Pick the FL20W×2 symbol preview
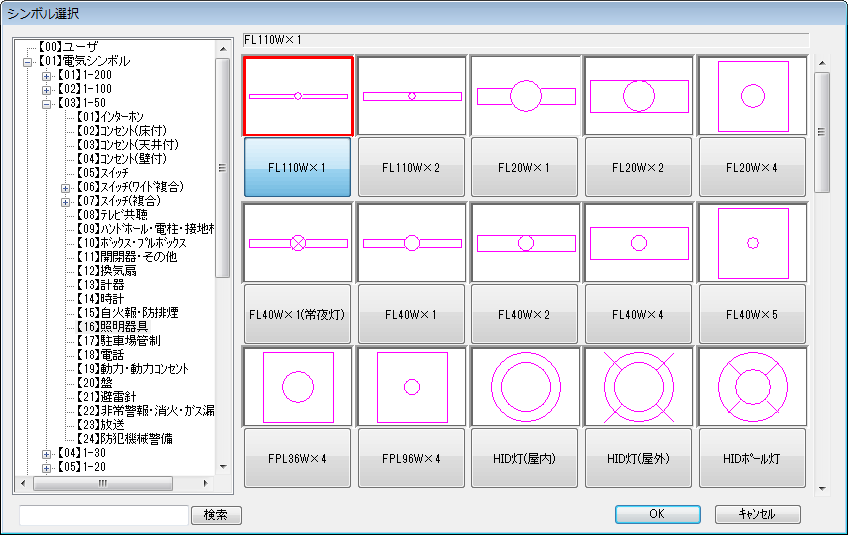This screenshot has width=848, height=535. (x=639, y=96)
